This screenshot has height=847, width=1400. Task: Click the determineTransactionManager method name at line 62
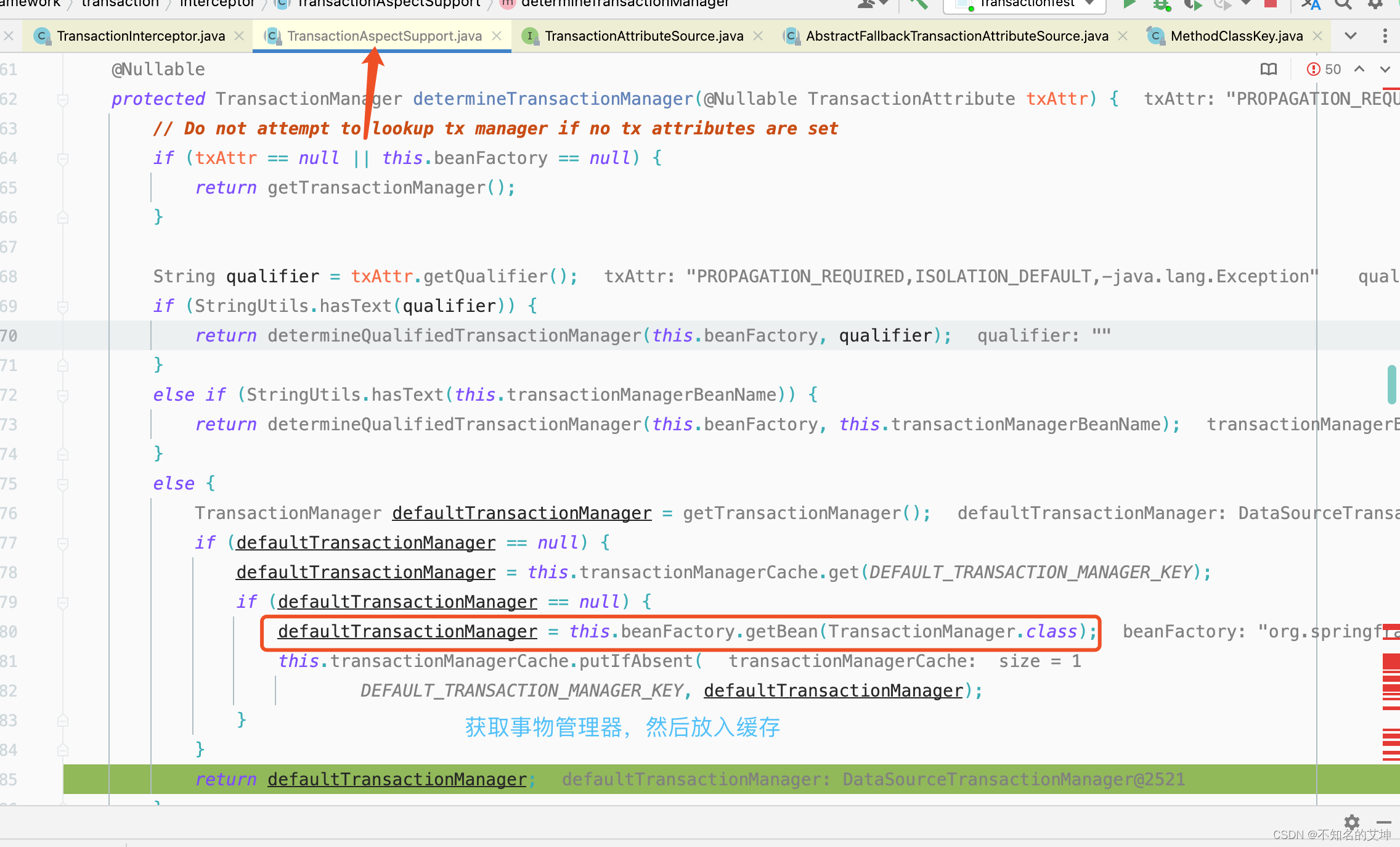tap(553, 99)
